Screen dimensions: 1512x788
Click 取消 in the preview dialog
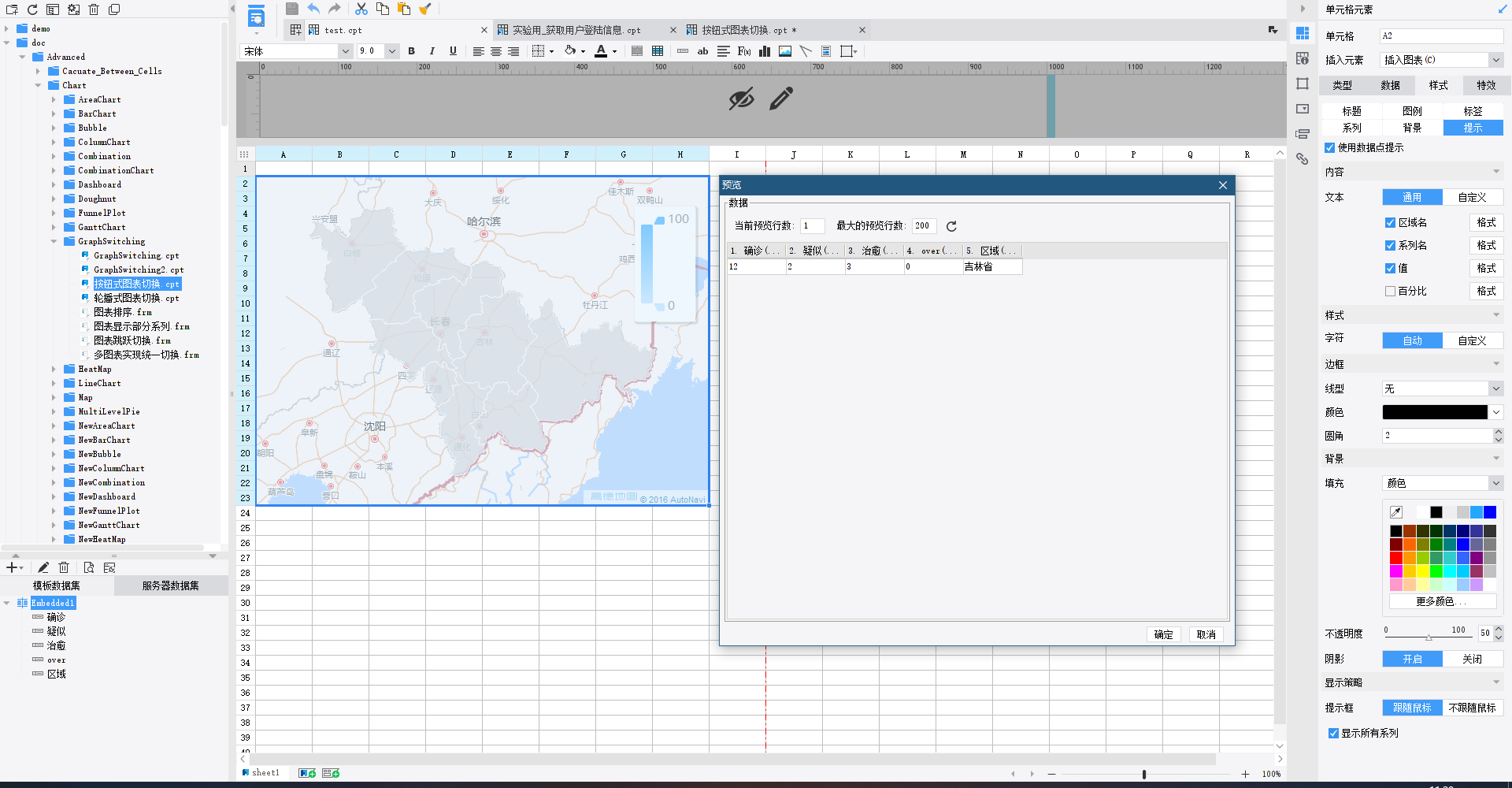click(x=1206, y=634)
